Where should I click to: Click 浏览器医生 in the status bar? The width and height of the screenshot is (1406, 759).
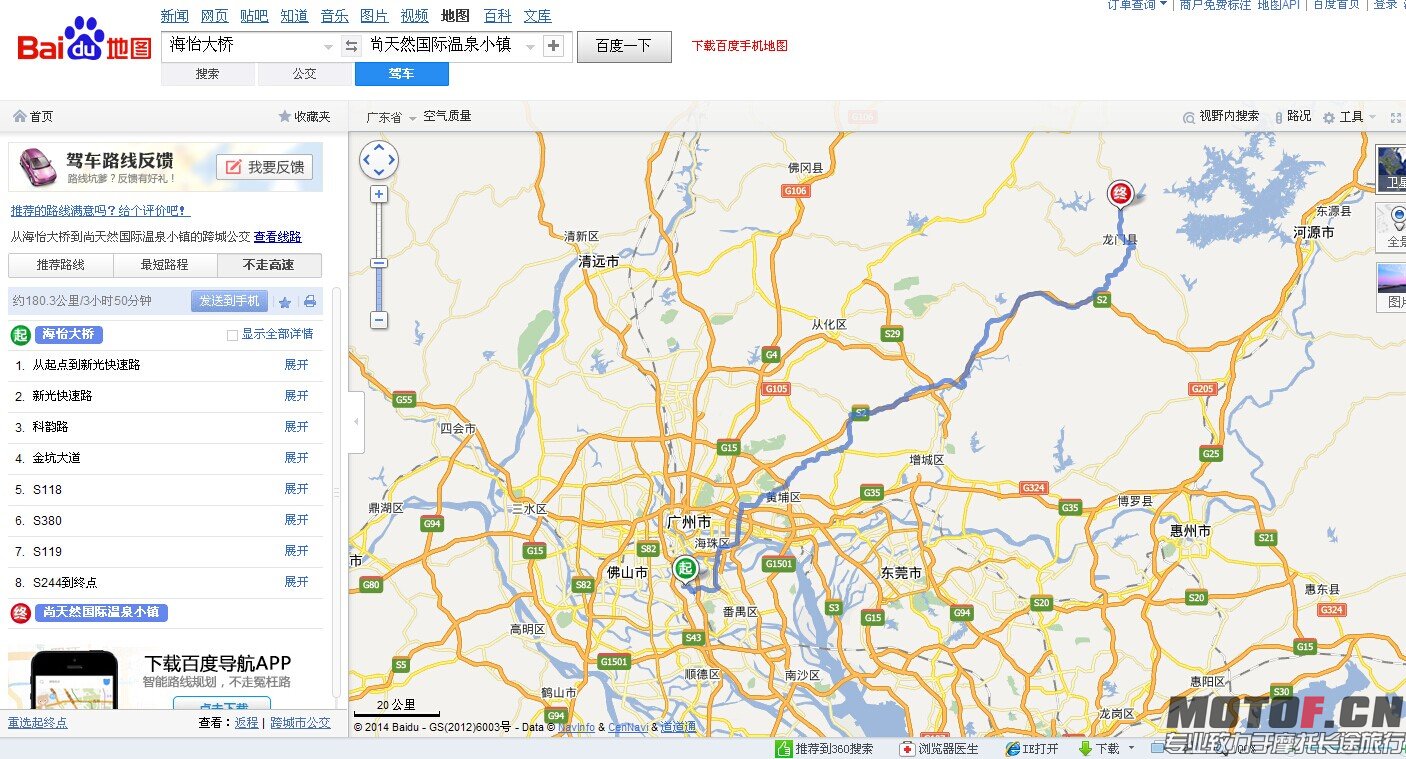[x=940, y=748]
